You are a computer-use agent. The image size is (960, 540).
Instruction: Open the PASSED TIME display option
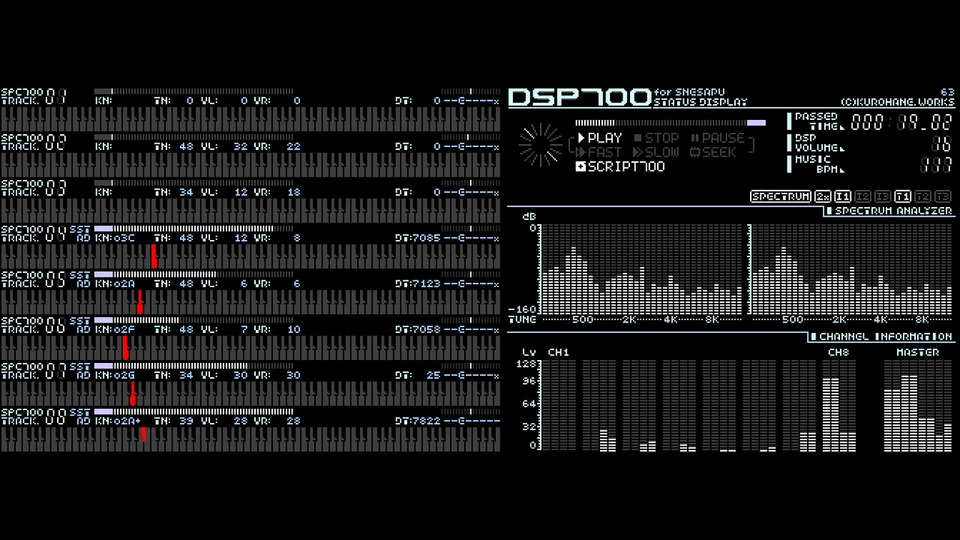(817, 121)
